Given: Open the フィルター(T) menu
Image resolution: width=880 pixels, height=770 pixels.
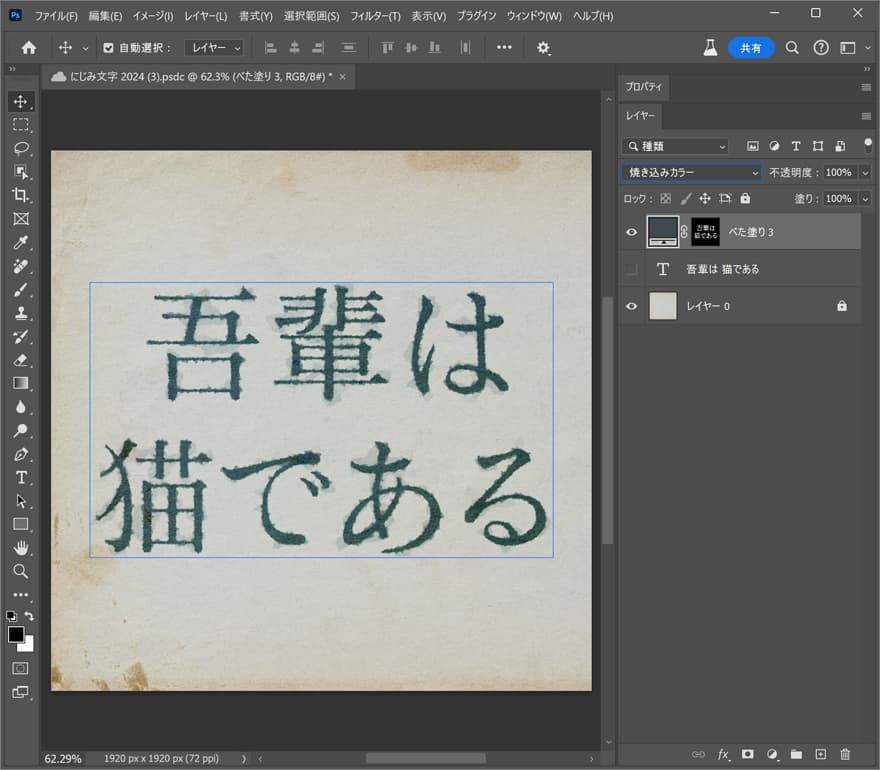Looking at the screenshot, I should (x=375, y=16).
